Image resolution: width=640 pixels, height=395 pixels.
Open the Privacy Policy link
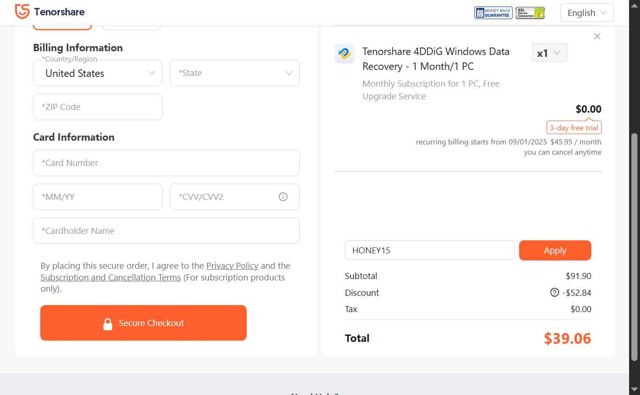[x=232, y=266]
